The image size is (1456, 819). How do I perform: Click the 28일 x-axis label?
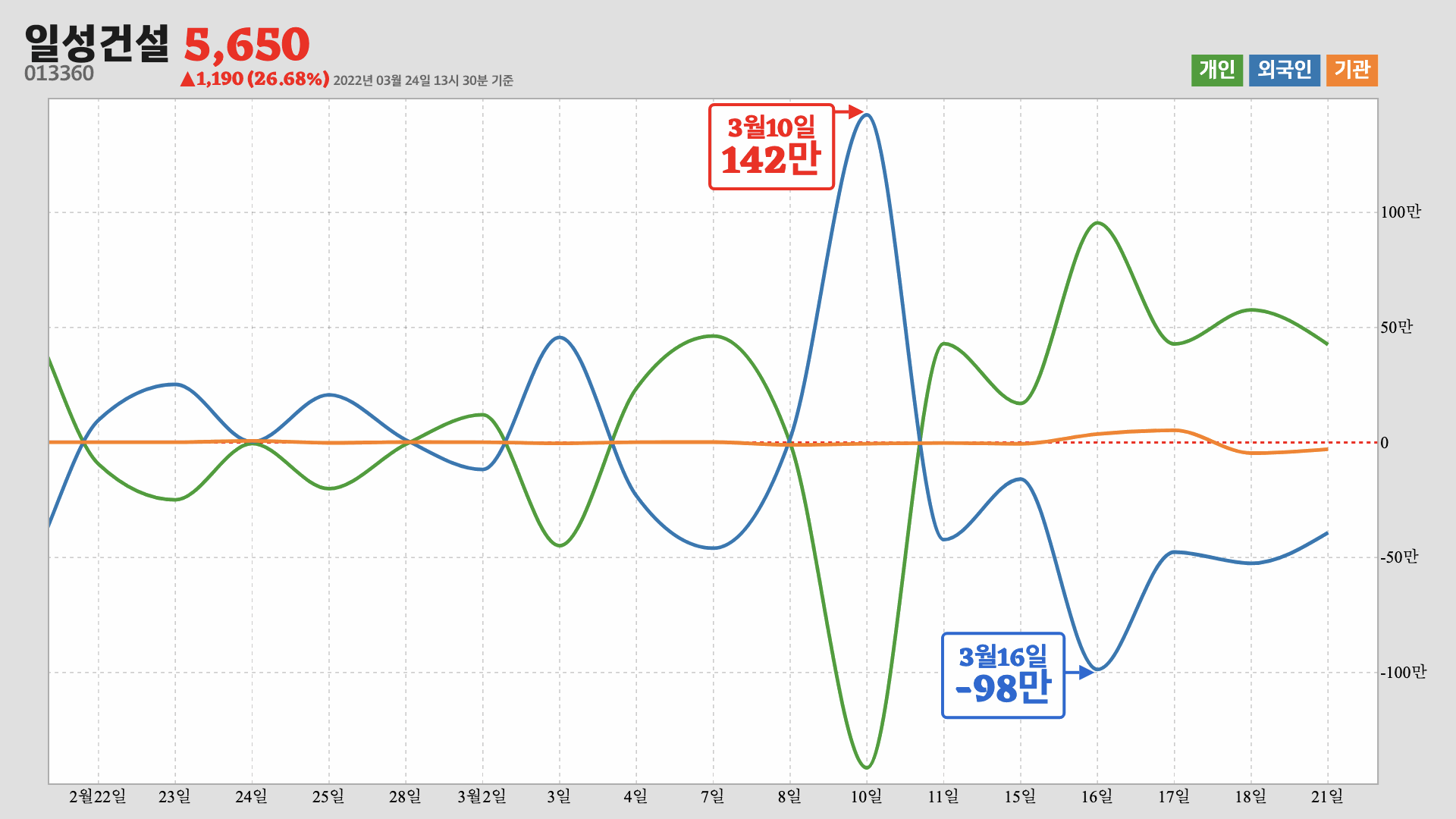406,796
